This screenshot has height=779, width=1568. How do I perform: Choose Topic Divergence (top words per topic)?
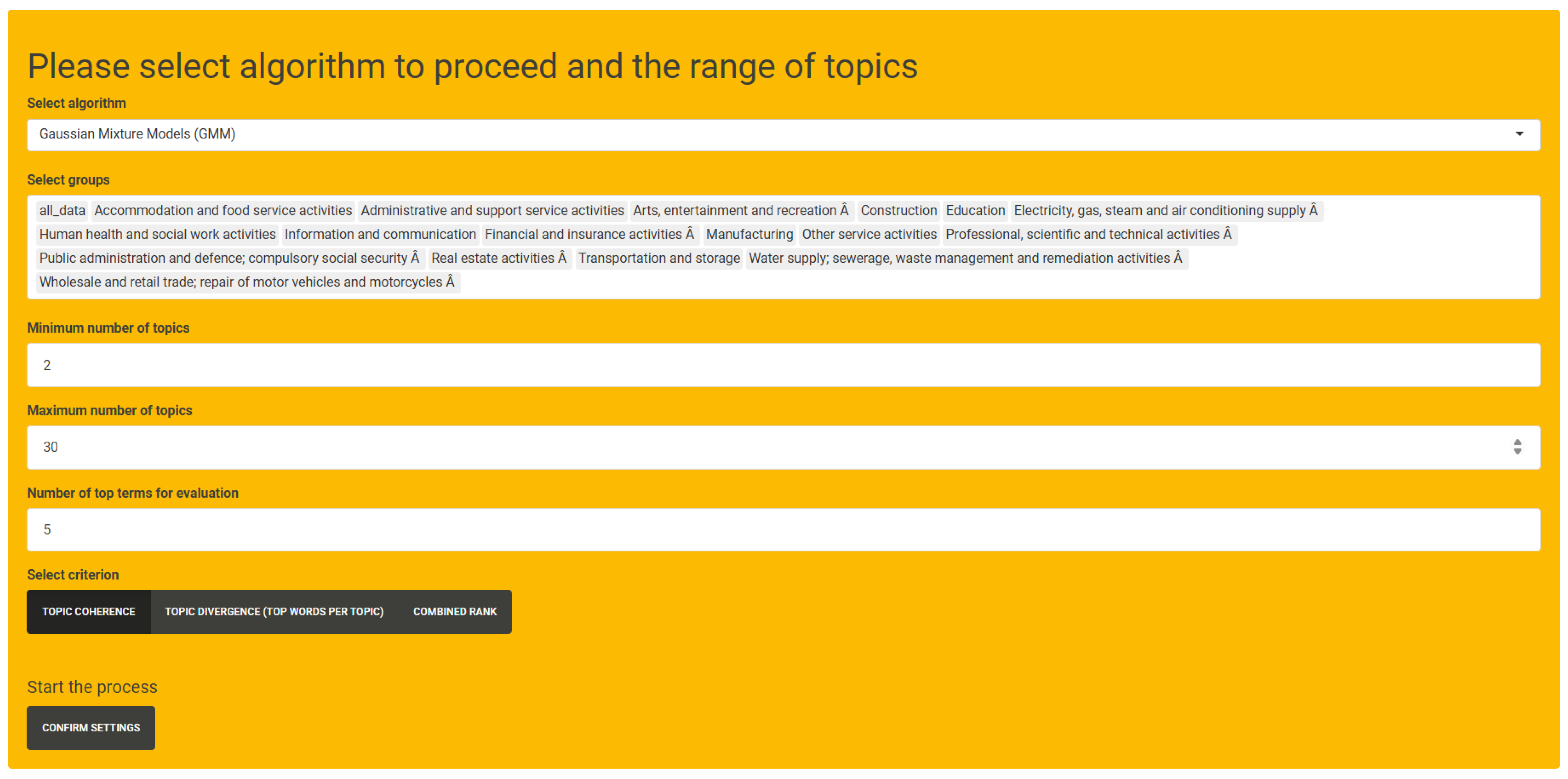274,612
